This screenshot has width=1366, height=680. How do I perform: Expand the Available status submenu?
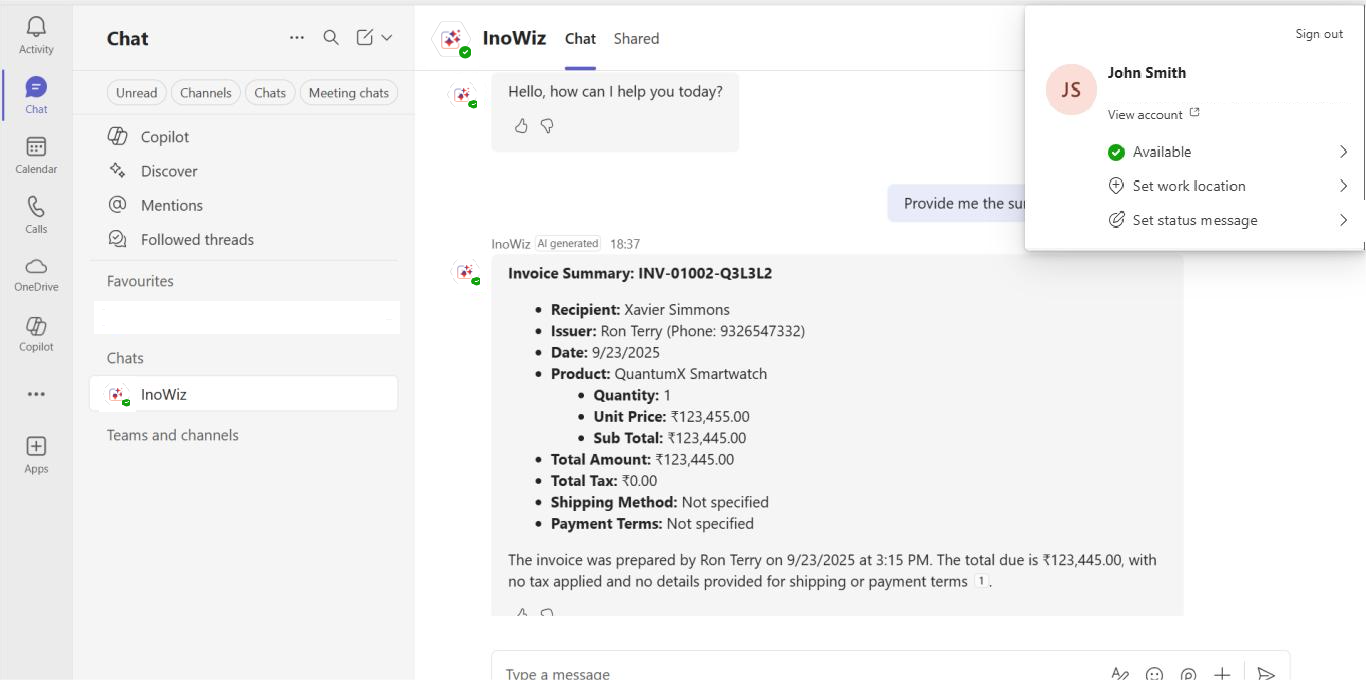click(1228, 152)
